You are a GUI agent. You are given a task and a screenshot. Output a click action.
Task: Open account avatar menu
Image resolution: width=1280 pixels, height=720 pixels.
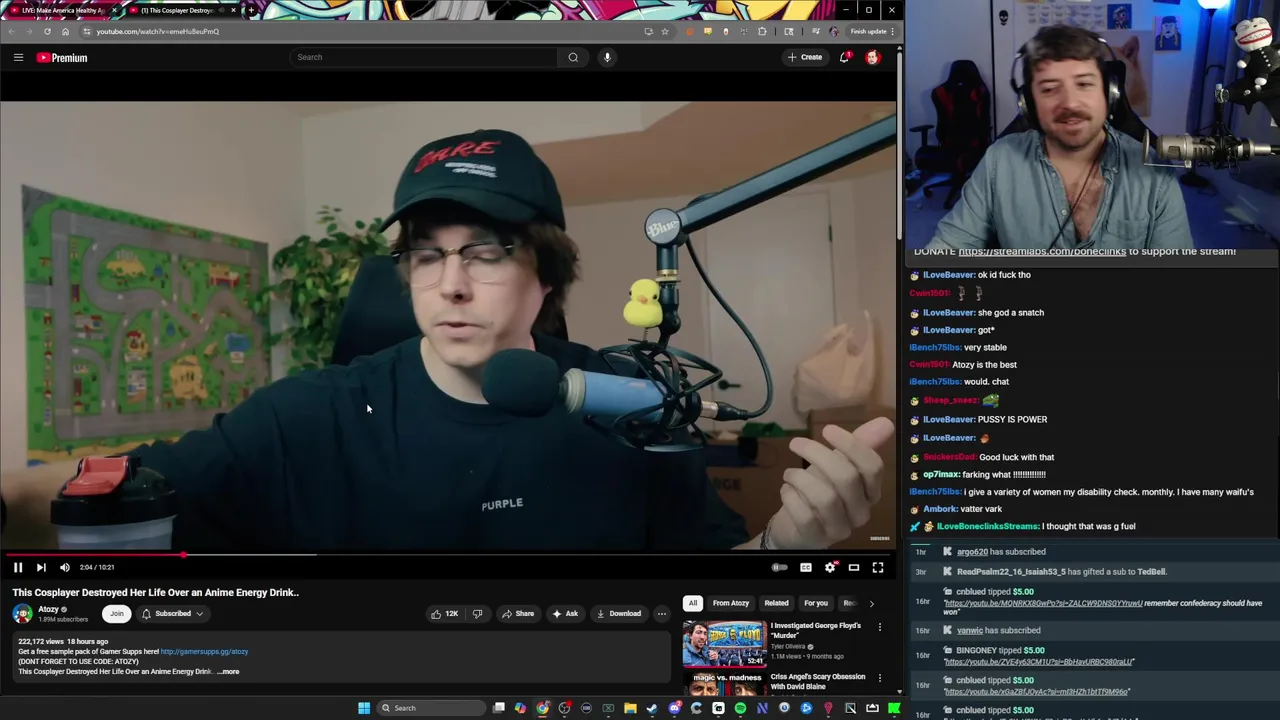coord(873,57)
